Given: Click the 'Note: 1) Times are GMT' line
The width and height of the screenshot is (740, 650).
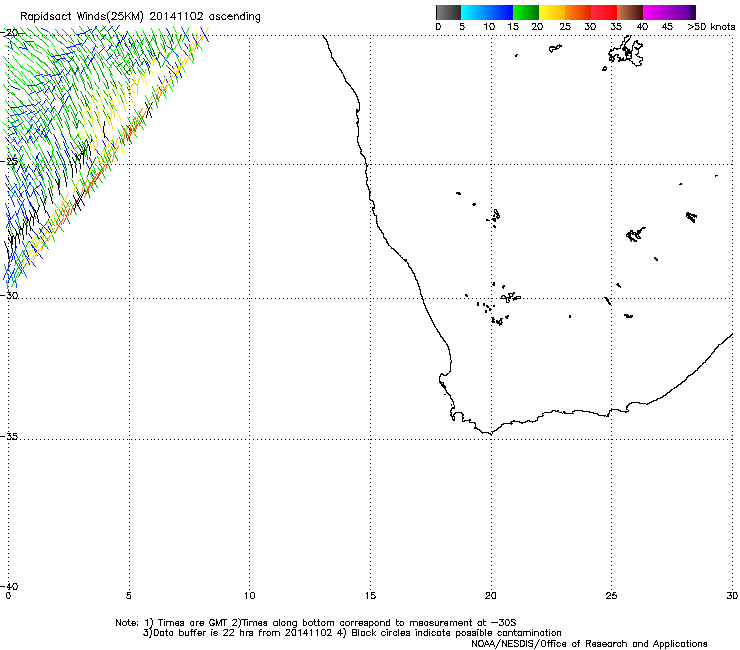Looking at the screenshot, I should [315, 623].
